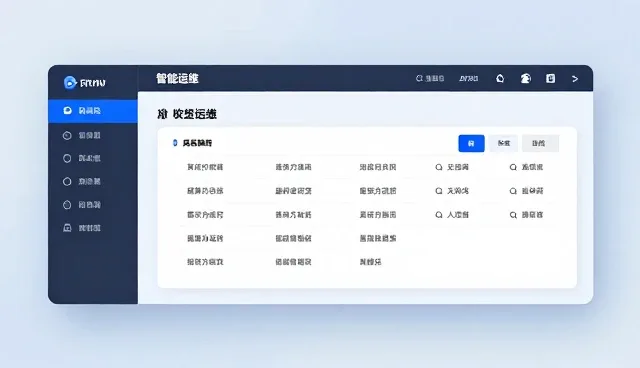The image size is (640, 368).
Task: Click the third row entry in the second column
Action: pos(293,215)
